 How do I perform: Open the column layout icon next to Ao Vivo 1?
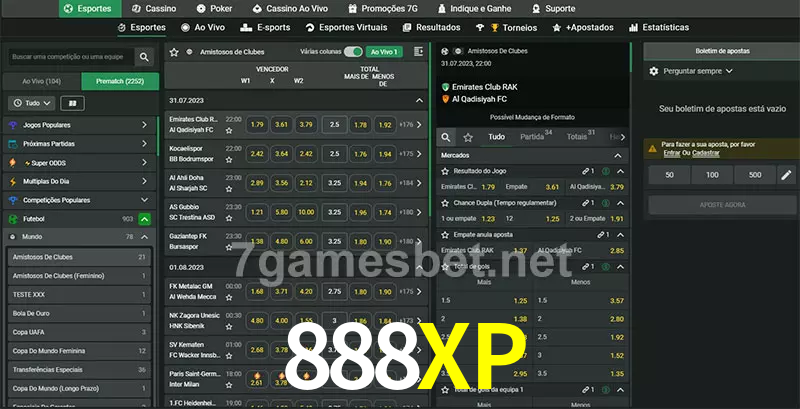418,52
